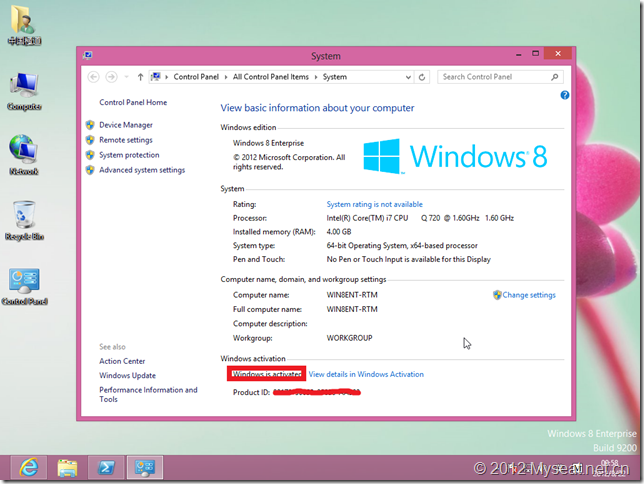The image size is (644, 484).
Task: Open the Recycle Bin desktop icon
Action: pyautogui.click(x=24, y=220)
